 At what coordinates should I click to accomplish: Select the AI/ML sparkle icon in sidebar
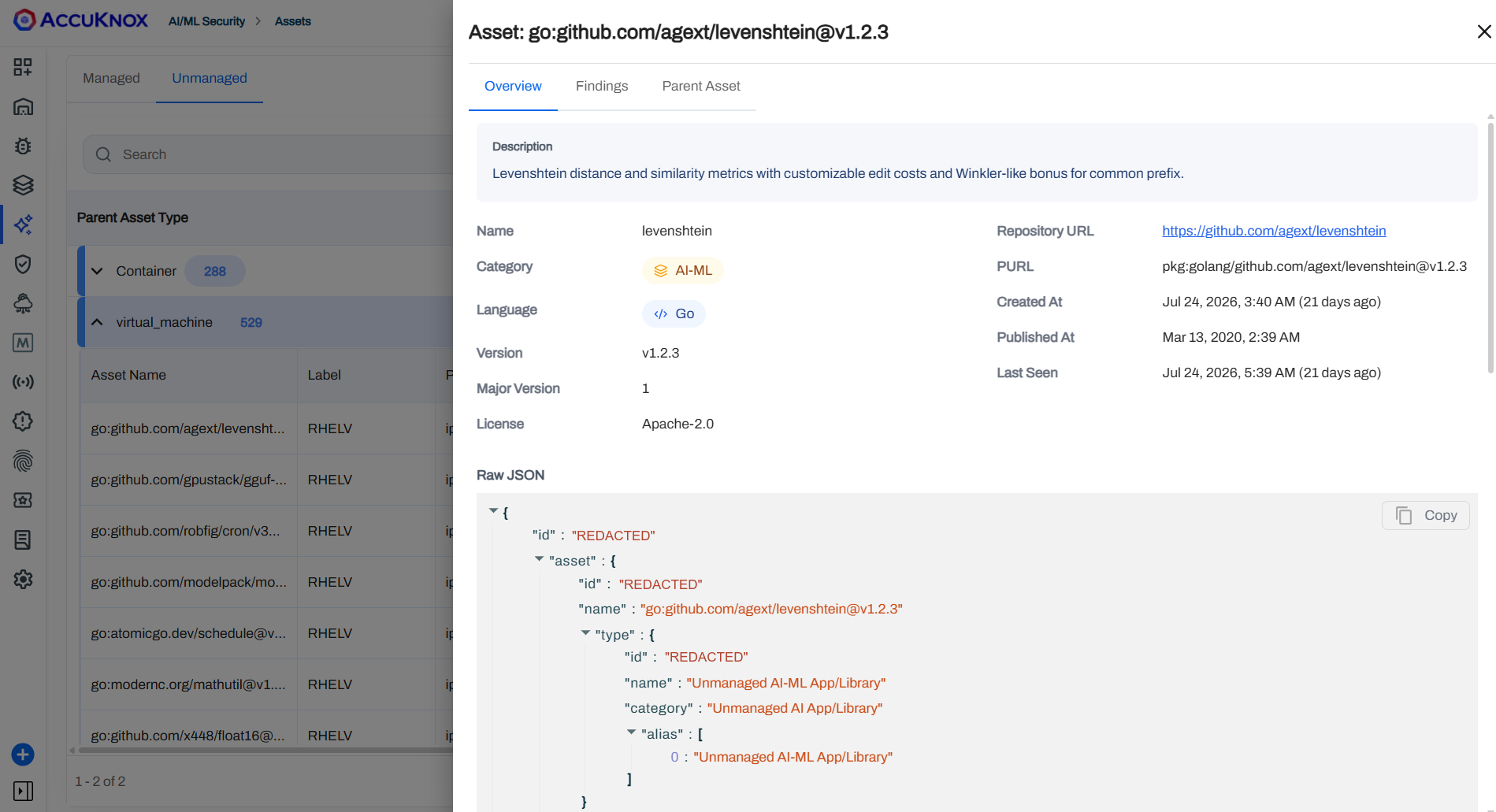pyautogui.click(x=23, y=224)
